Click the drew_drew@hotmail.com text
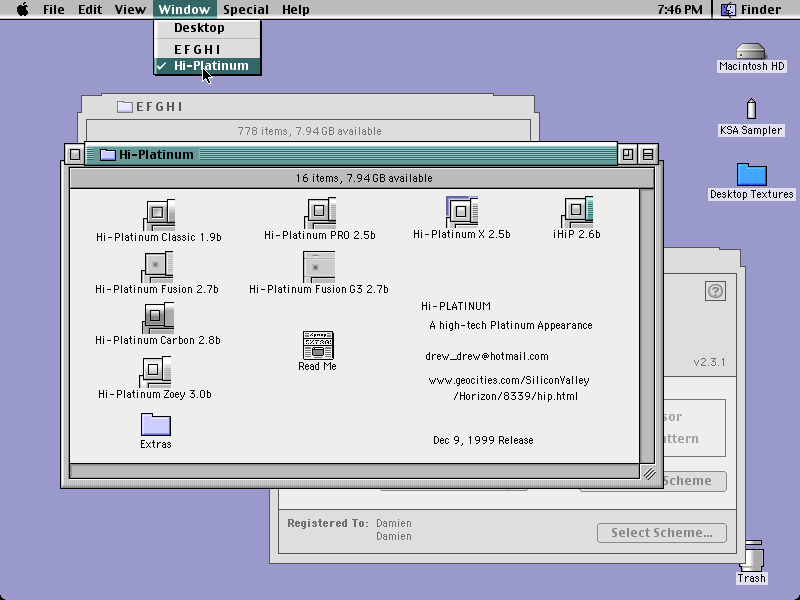800x600 pixels. tap(487, 356)
